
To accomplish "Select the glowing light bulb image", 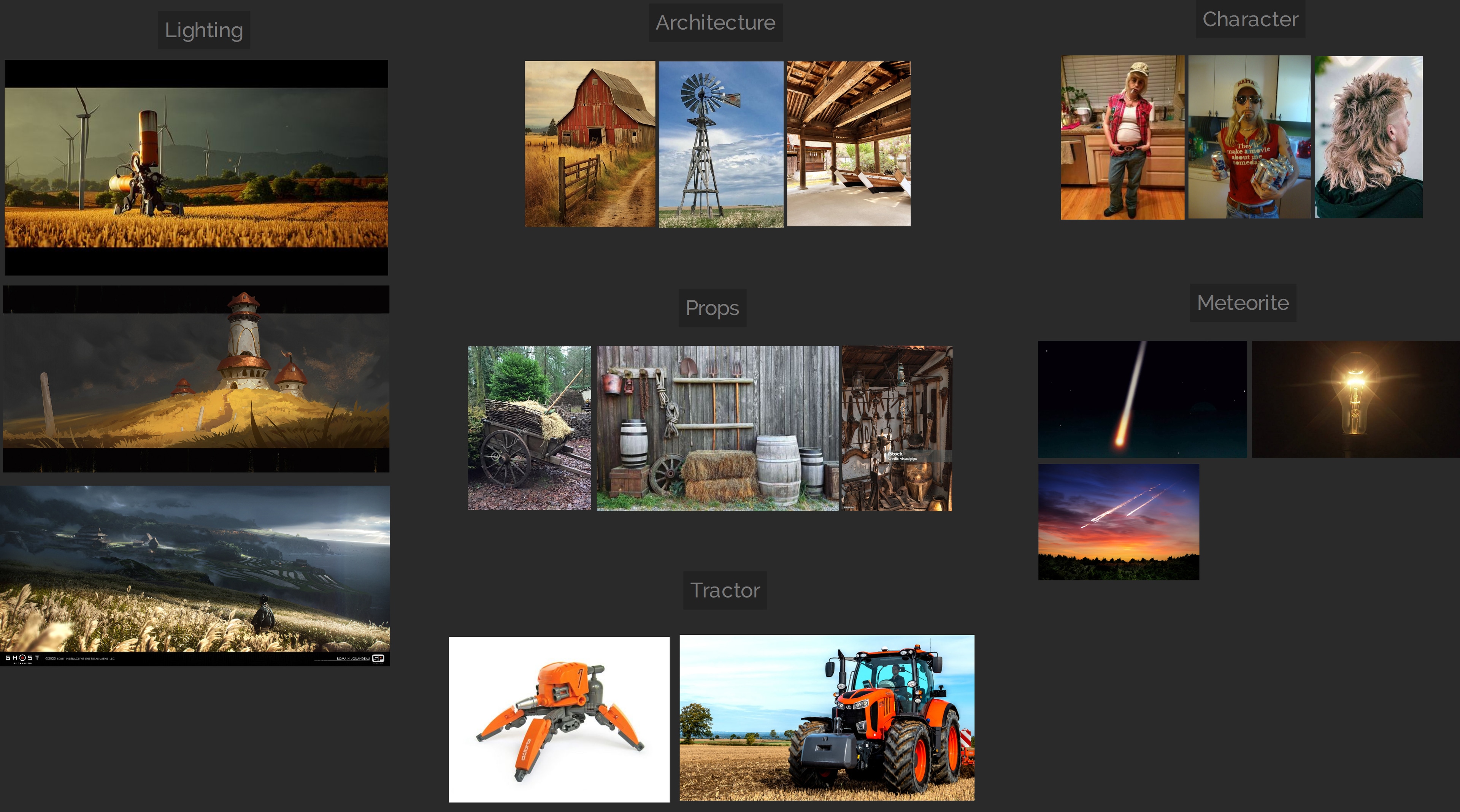I will pyautogui.click(x=1355, y=399).
